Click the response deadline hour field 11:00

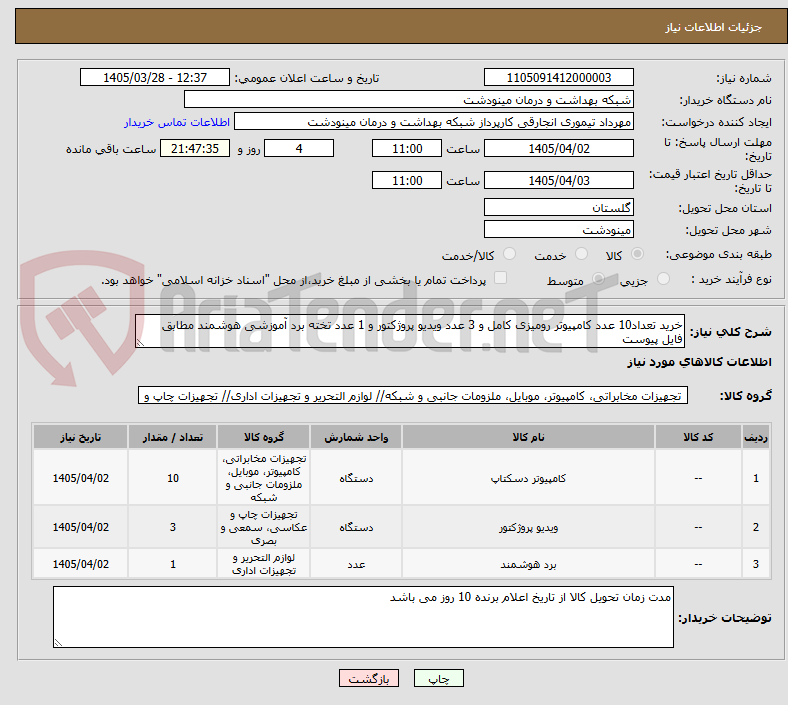coord(407,149)
